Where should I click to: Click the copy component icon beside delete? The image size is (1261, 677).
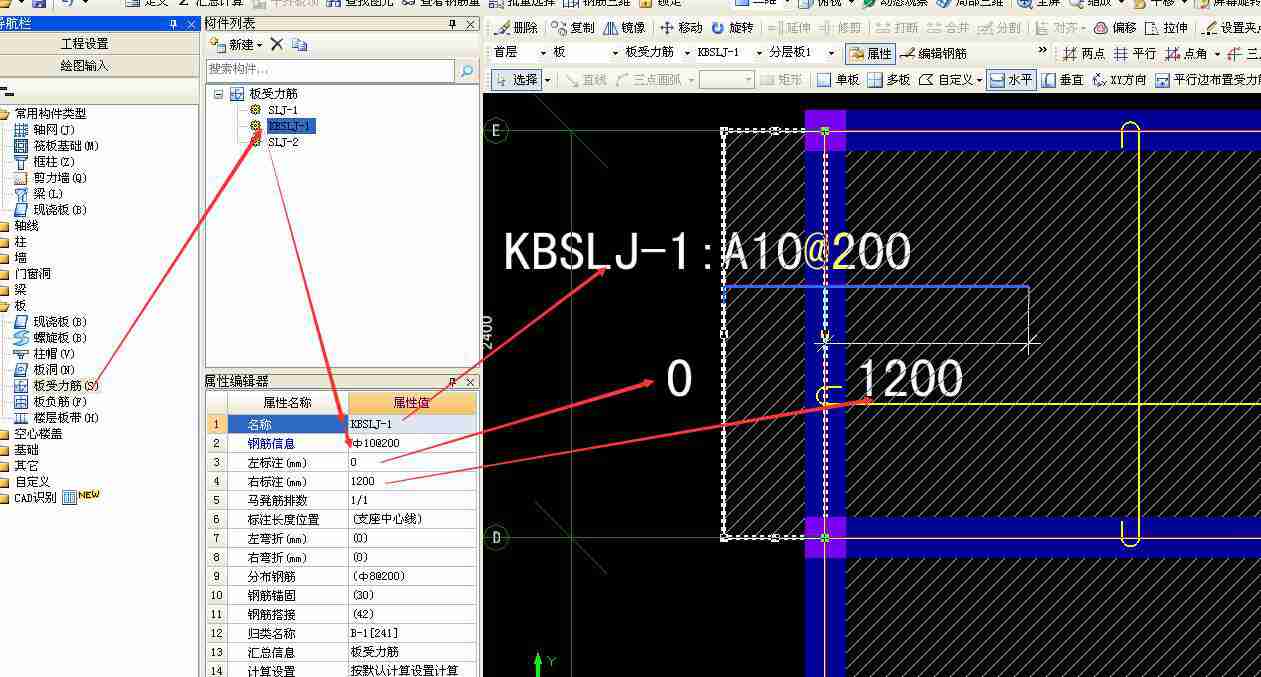coord(299,44)
